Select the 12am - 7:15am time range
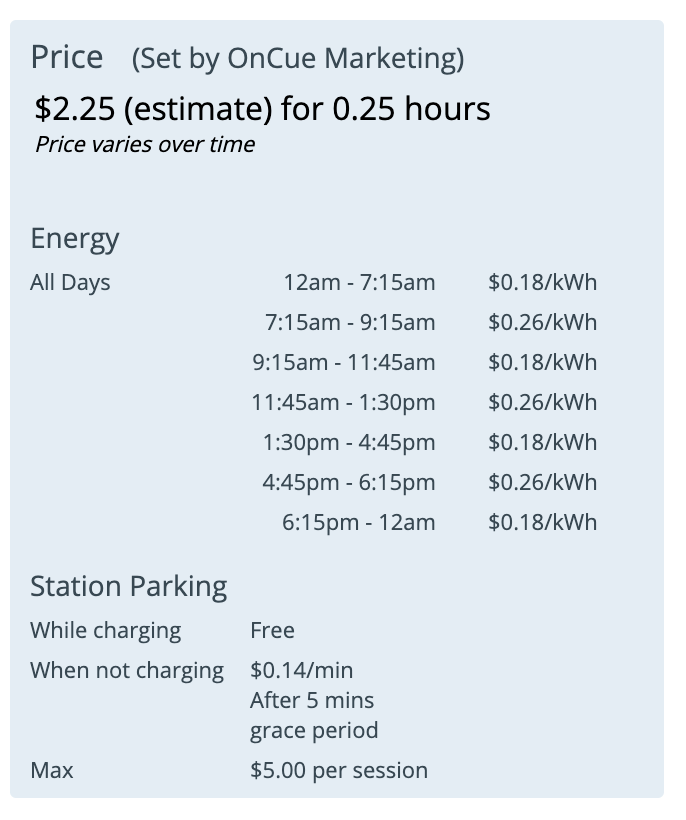 [x=359, y=282]
